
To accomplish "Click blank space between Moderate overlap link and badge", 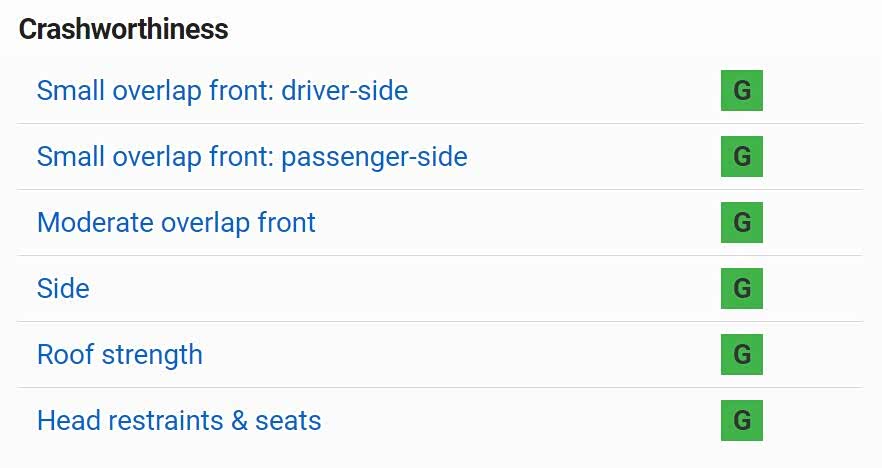I will [x=520, y=222].
